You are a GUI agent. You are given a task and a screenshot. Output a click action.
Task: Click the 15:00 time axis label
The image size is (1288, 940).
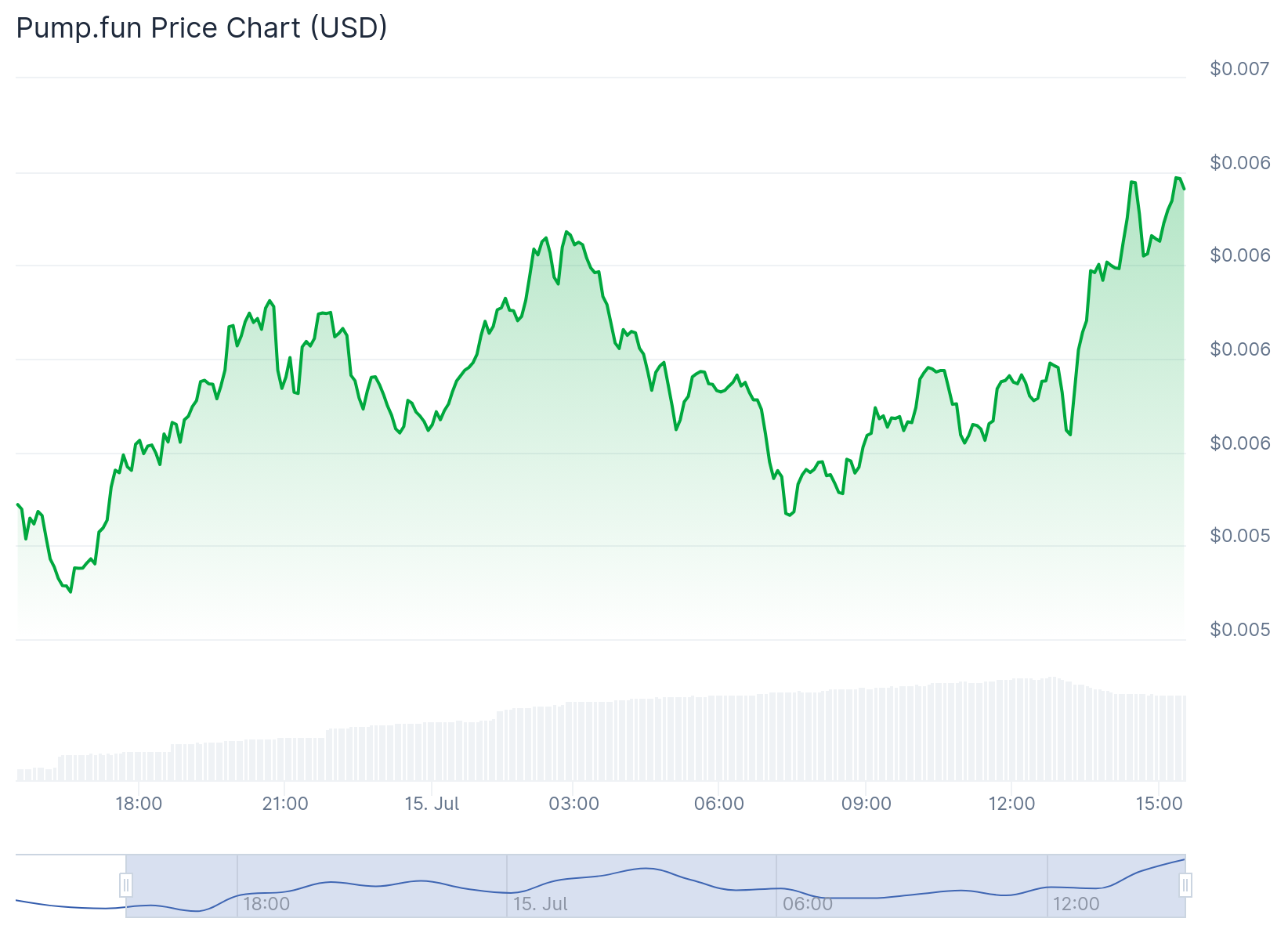[x=1159, y=804]
